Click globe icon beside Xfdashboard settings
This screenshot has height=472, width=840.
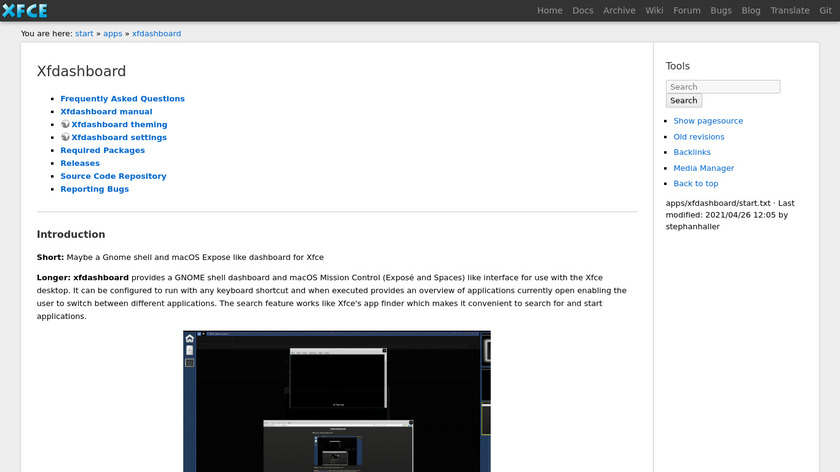65,137
